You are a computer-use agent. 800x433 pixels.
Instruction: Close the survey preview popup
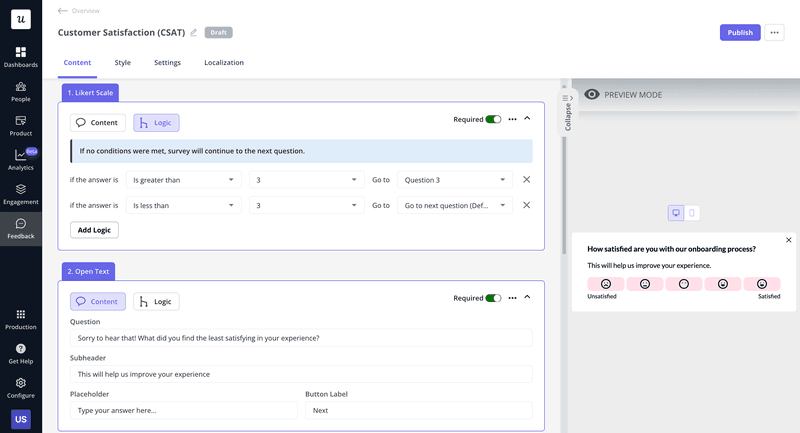[x=788, y=240]
